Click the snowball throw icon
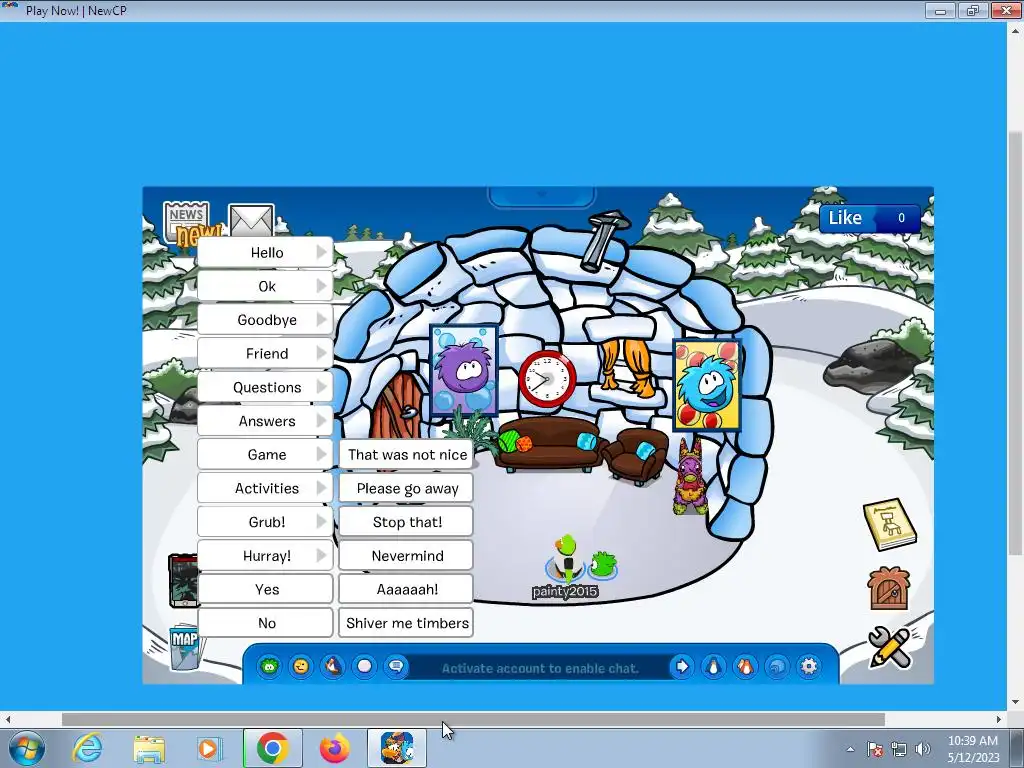 click(x=364, y=666)
